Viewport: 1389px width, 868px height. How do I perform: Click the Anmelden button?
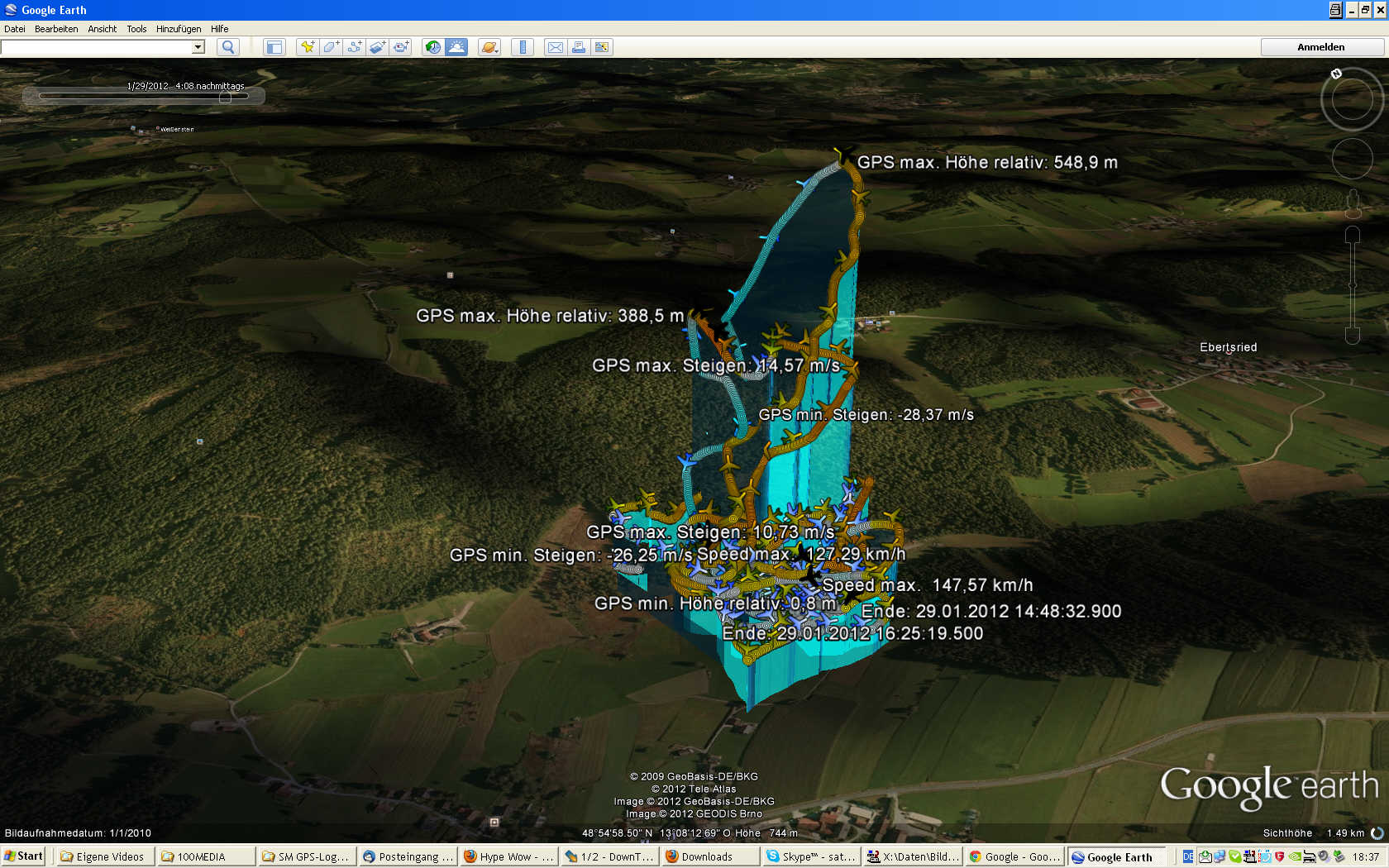1321,47
